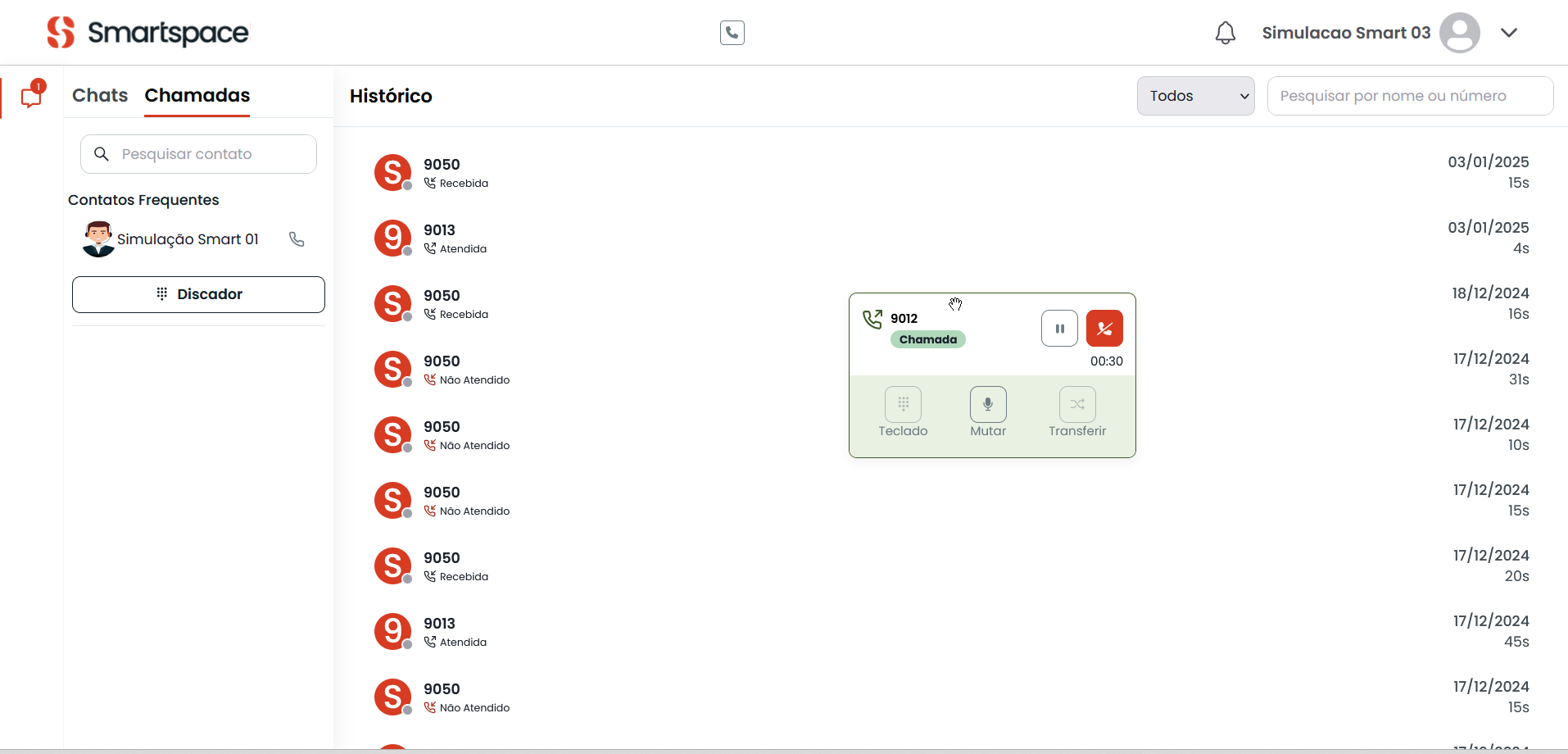Call Simulação Smart 01 via phone icon

(x=297, y=239)
